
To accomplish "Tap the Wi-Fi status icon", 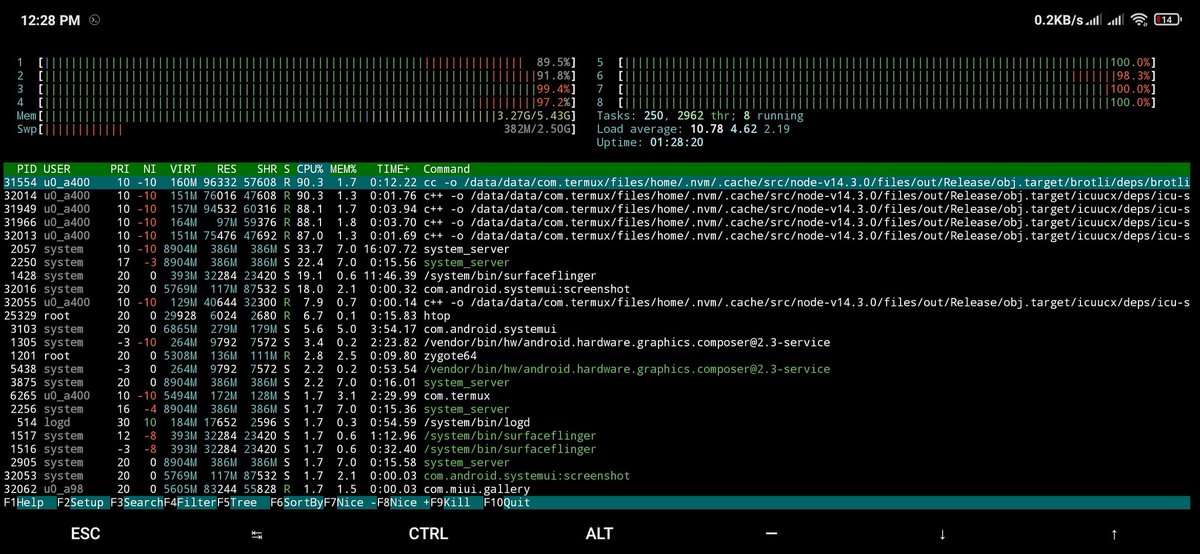I will click(x=1141, y=19).
